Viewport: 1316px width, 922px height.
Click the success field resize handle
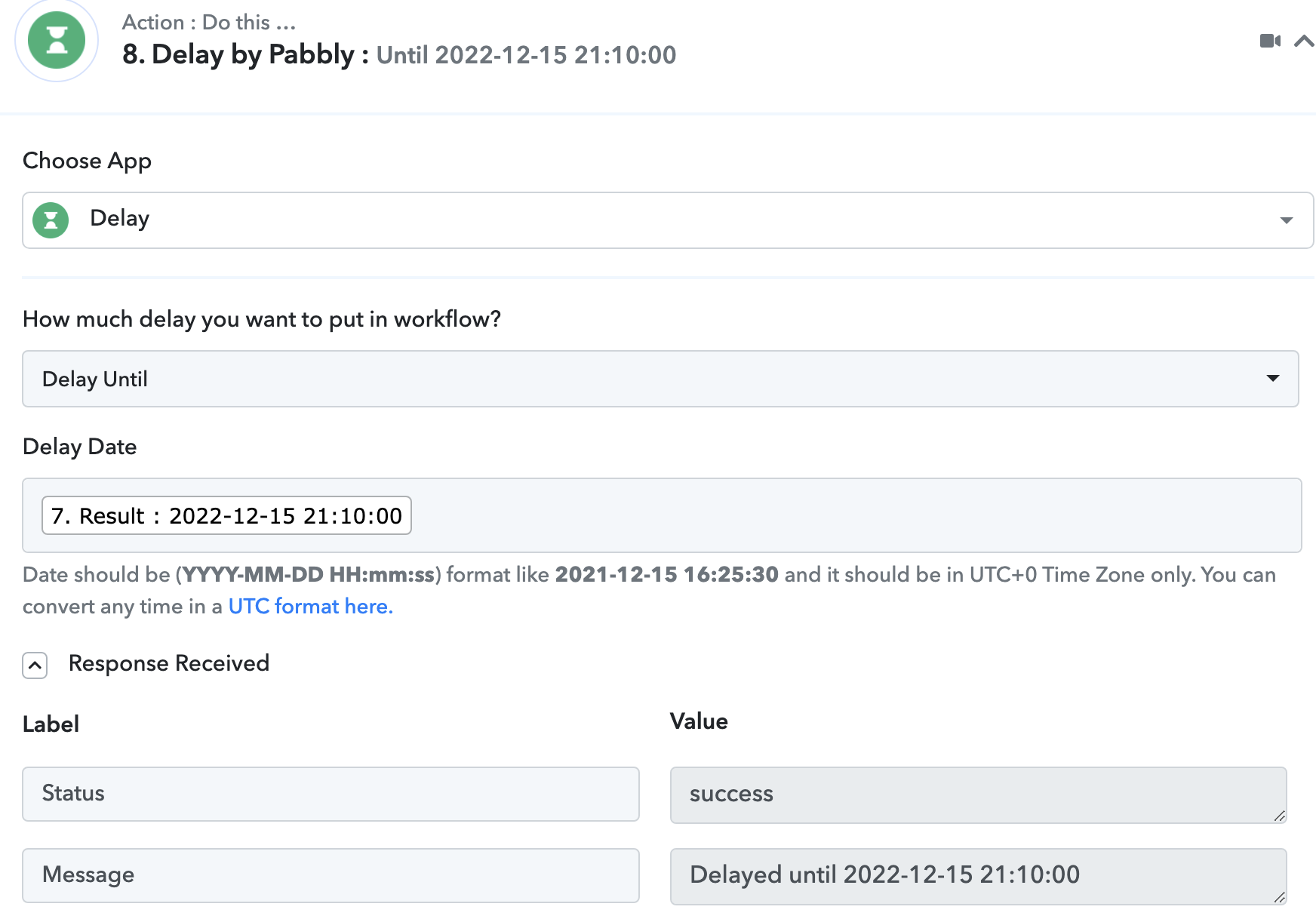(1279, 816)
